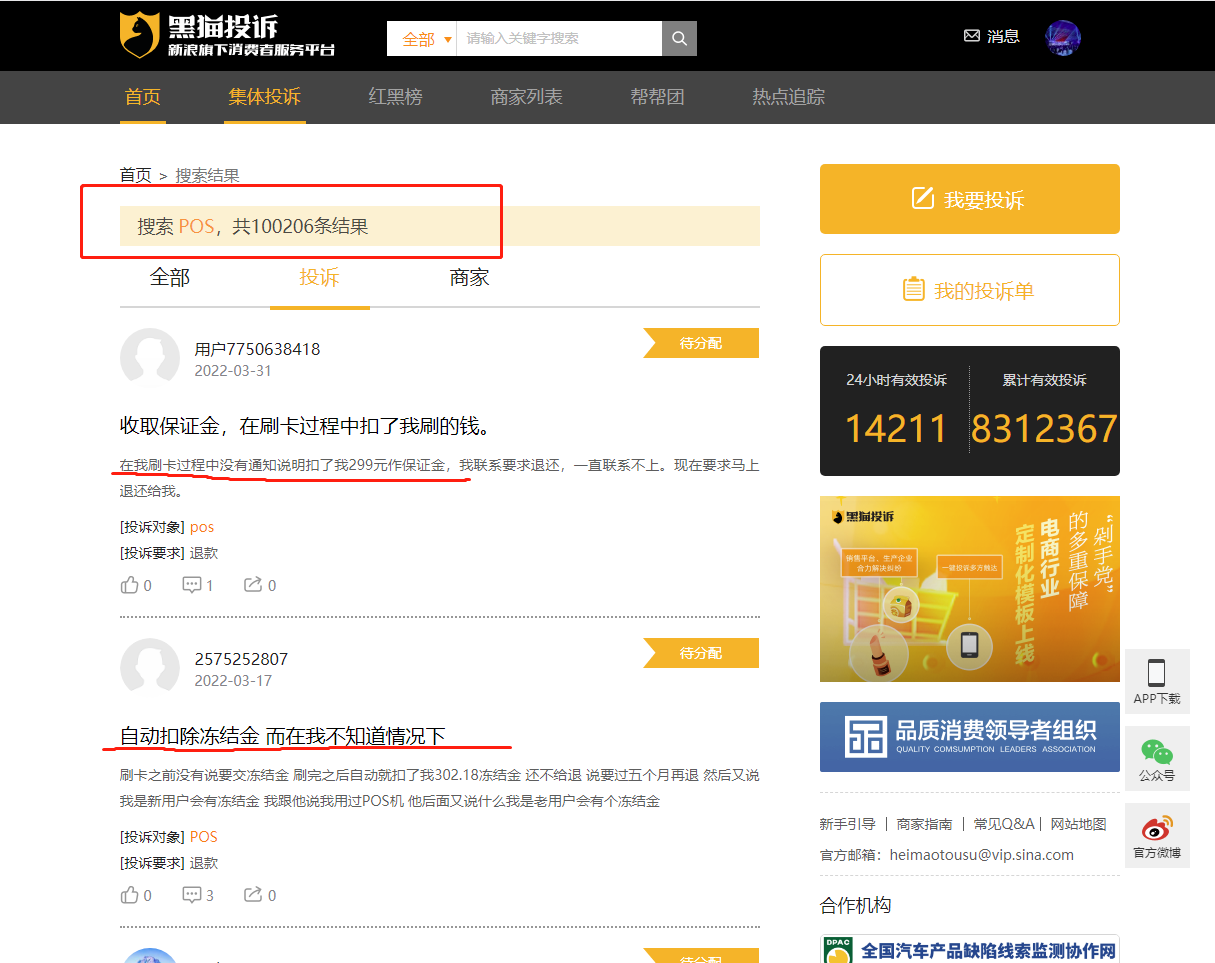The image size is (1215, 963).
Task: Click avatar of user 2575252807
Action: click(150, 668)
